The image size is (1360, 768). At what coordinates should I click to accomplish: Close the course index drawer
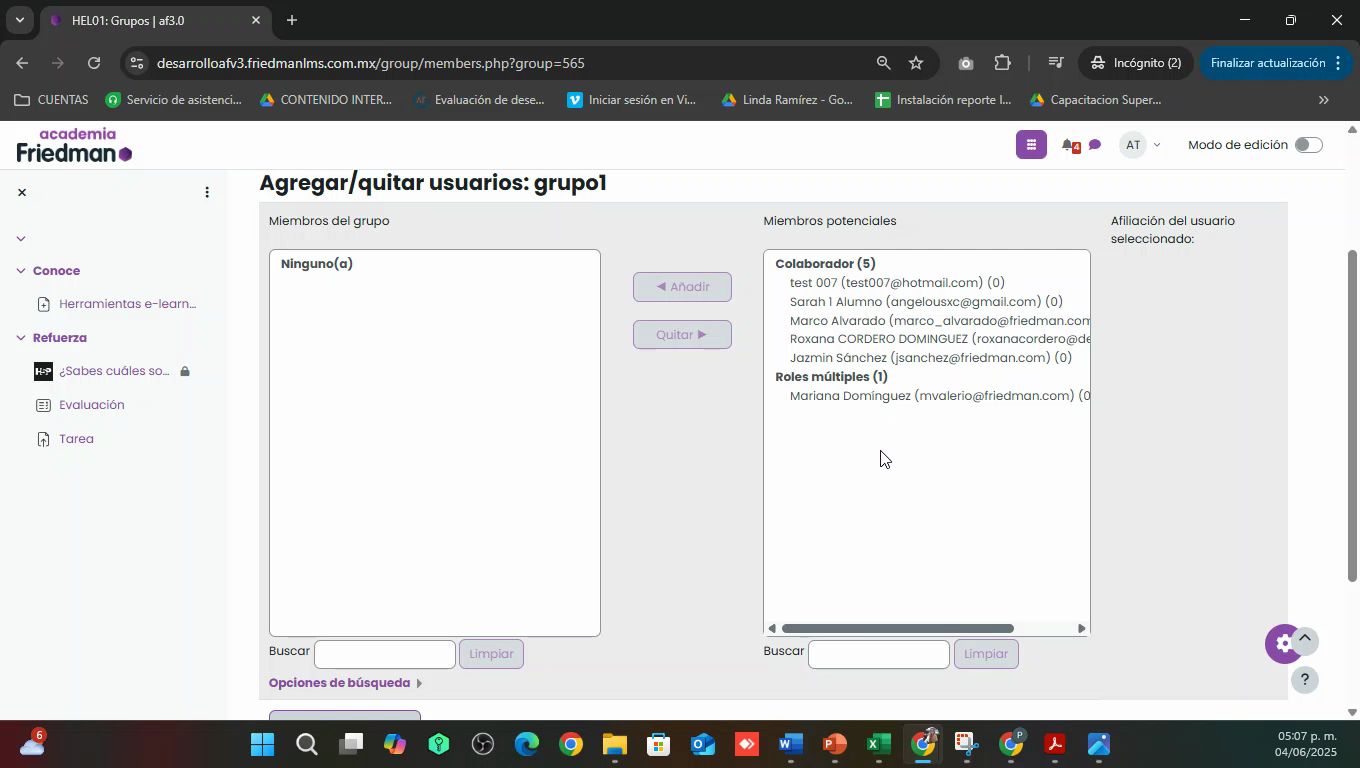22,192
